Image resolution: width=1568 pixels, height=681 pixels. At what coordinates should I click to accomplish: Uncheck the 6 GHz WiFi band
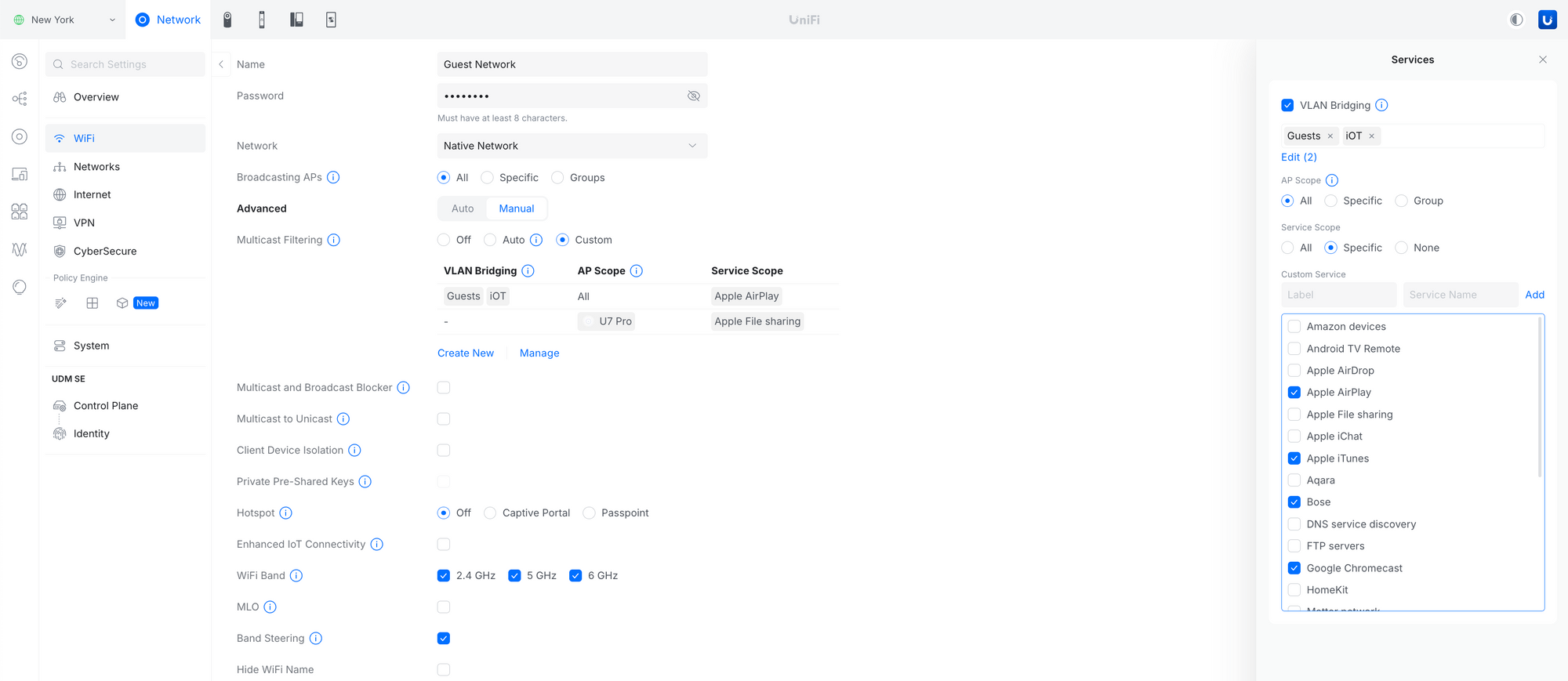pos(575,575)
